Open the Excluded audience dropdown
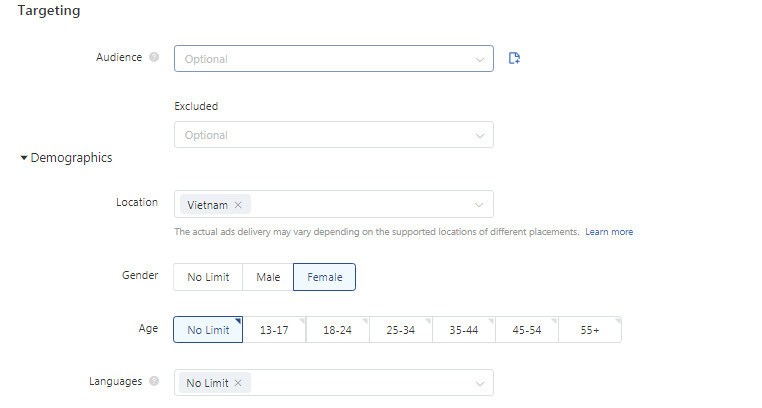The image size is (762, 408). click(x=334, y=135)
